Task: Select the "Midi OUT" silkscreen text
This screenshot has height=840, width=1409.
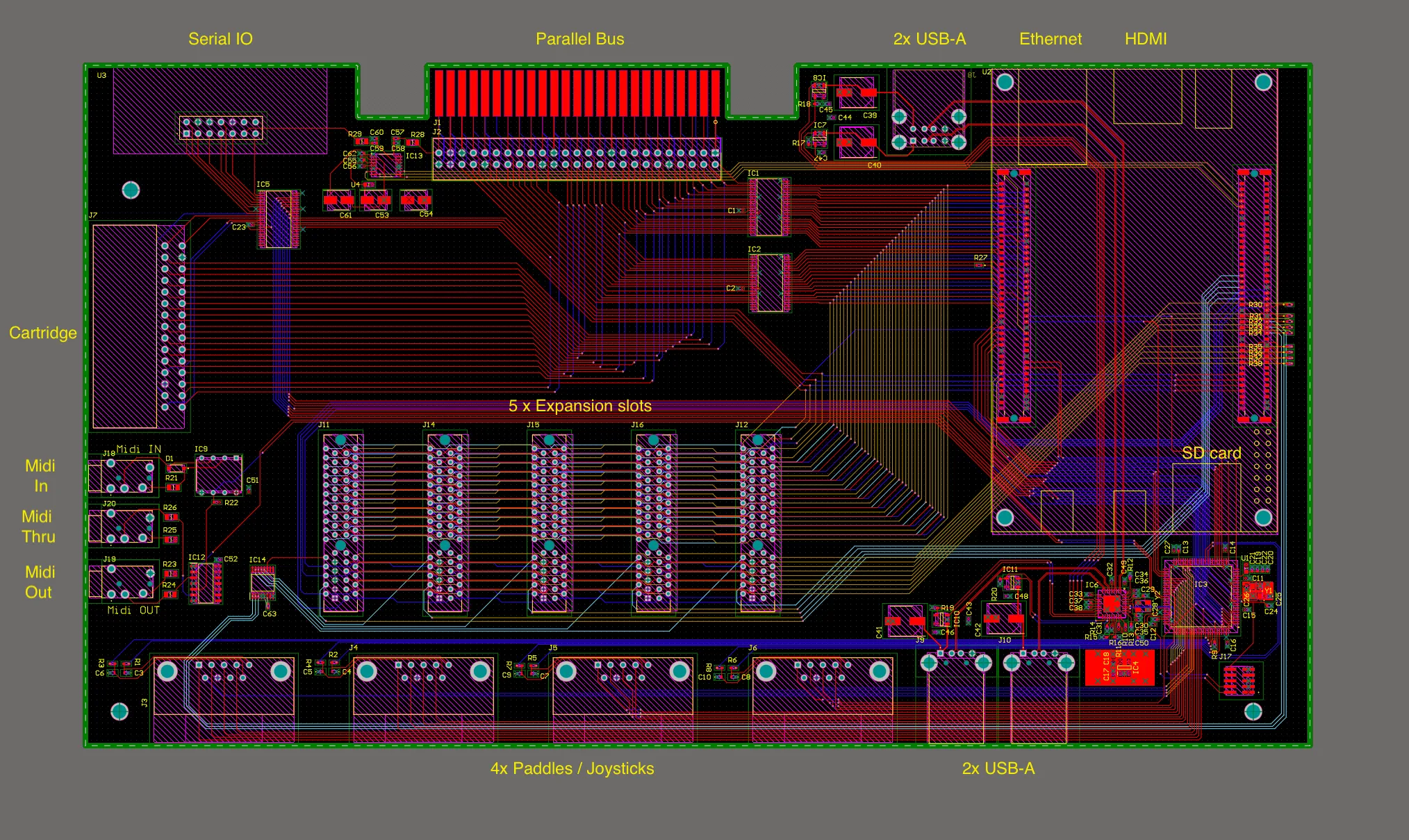Action: click(133, 610)
